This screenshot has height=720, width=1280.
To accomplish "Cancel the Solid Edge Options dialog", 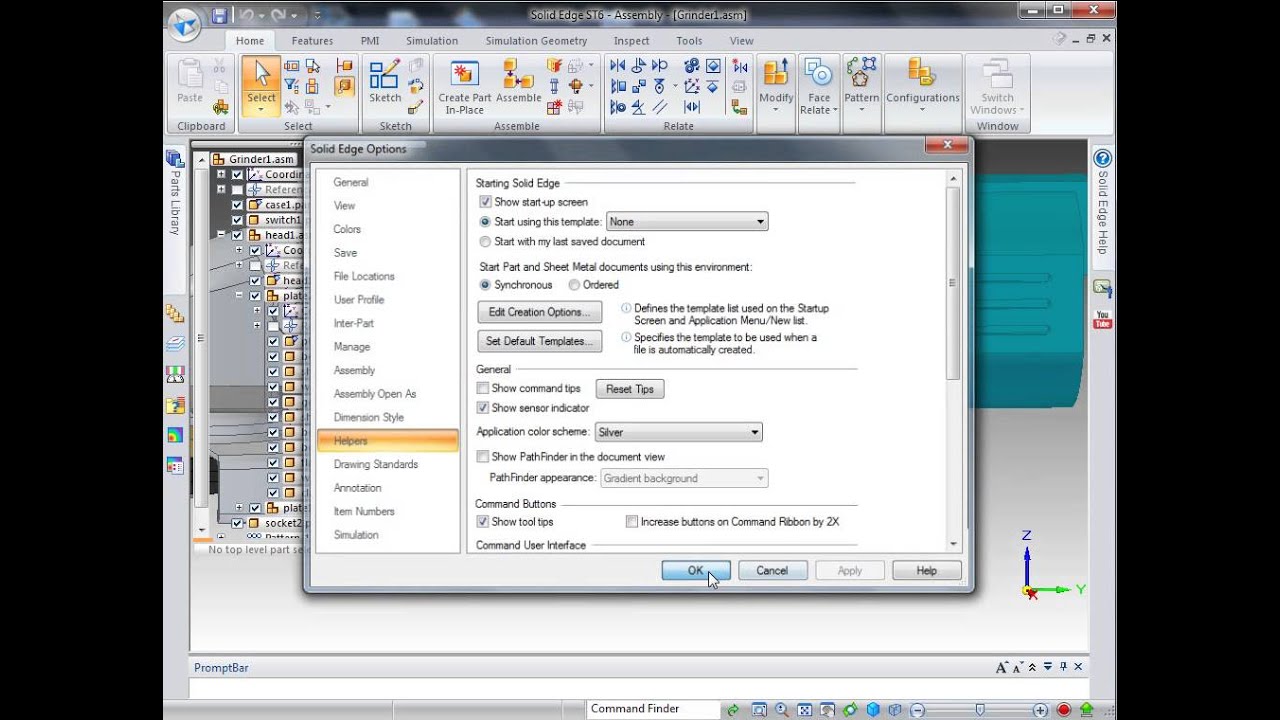I will tap(772, 571).
